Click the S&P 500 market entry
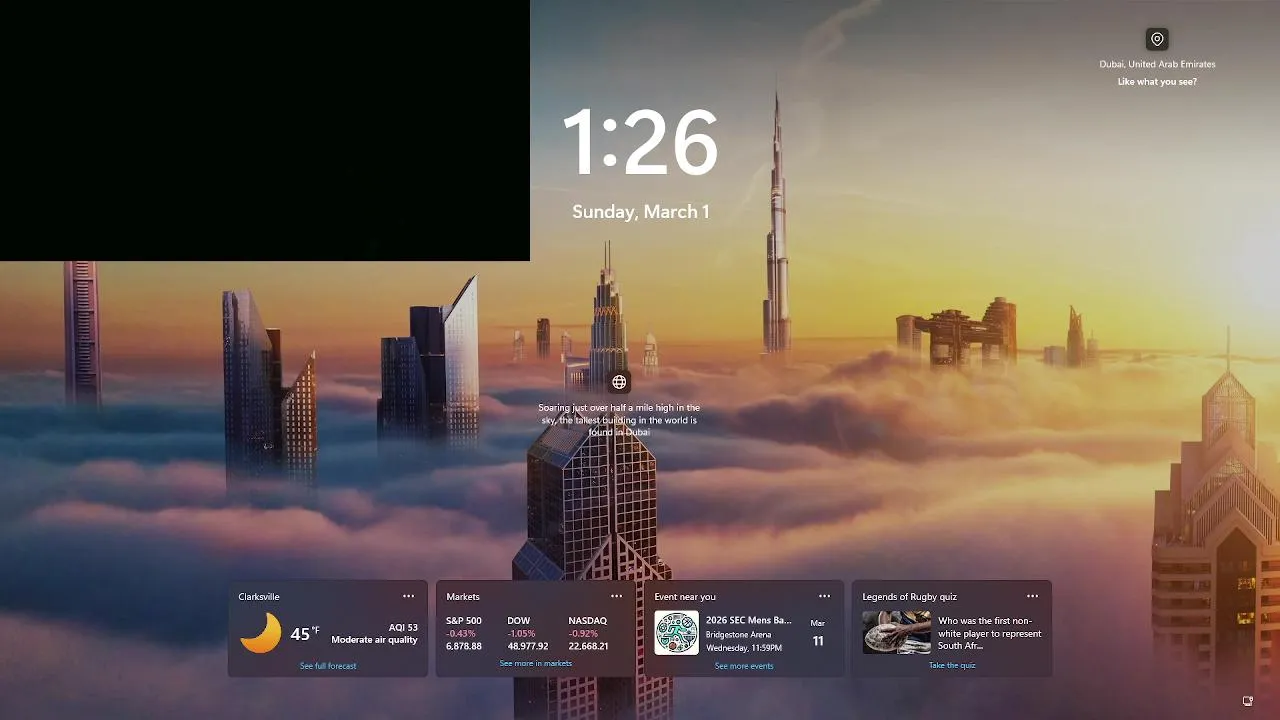This screenshot has height=720, width=1280. [464, 633]
